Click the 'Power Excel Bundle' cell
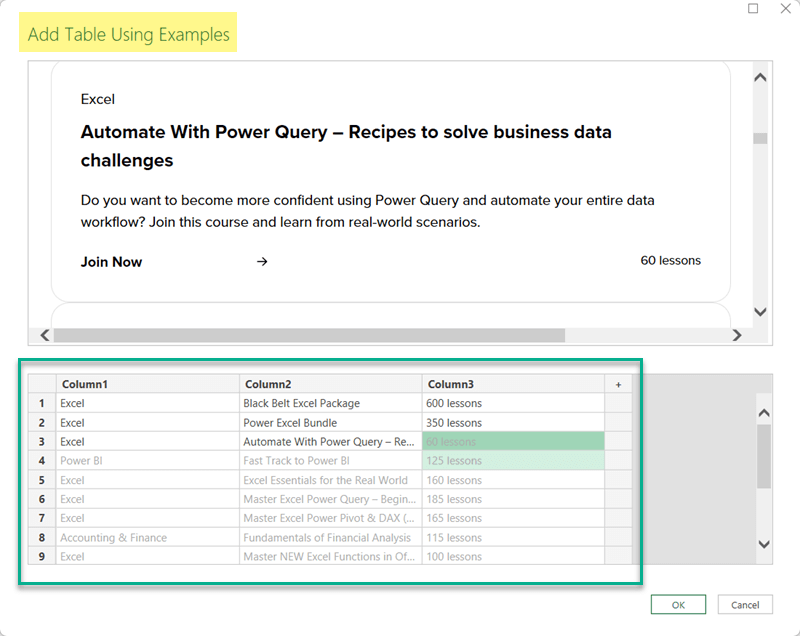This screenshot has height=636, width=800. (x=331, y=423)
